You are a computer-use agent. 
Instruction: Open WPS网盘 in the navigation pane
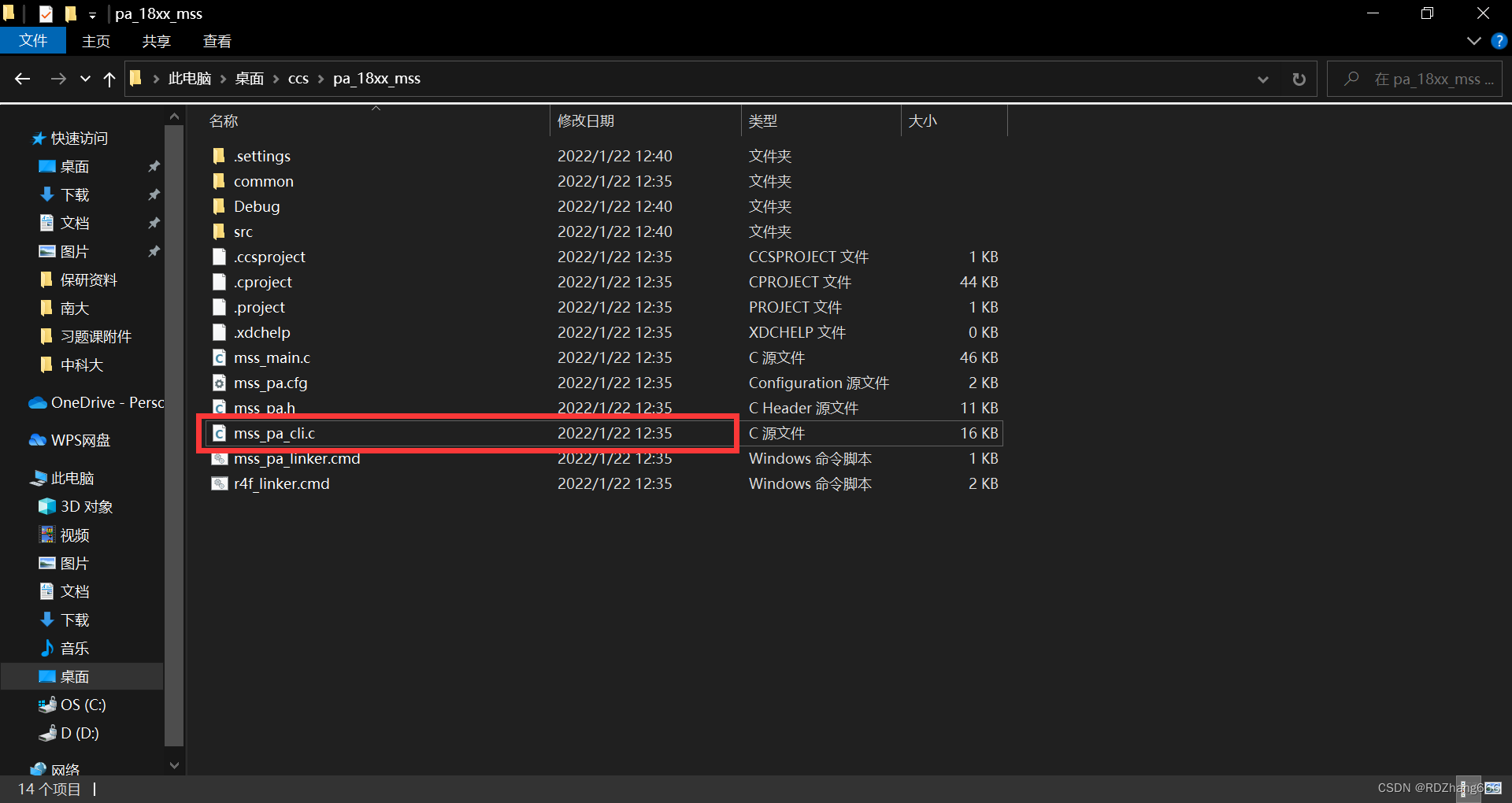(80, 441)
